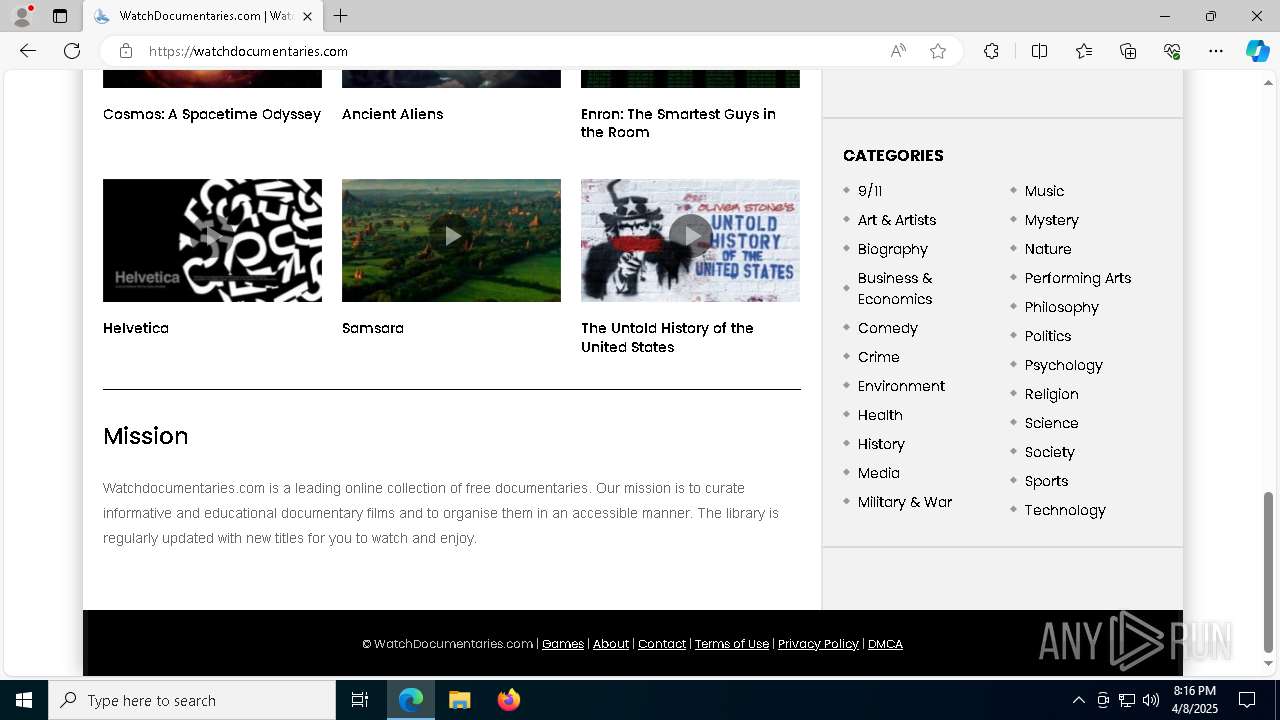Open Military & War category
1280x720 pixels.
click(905, 502)
